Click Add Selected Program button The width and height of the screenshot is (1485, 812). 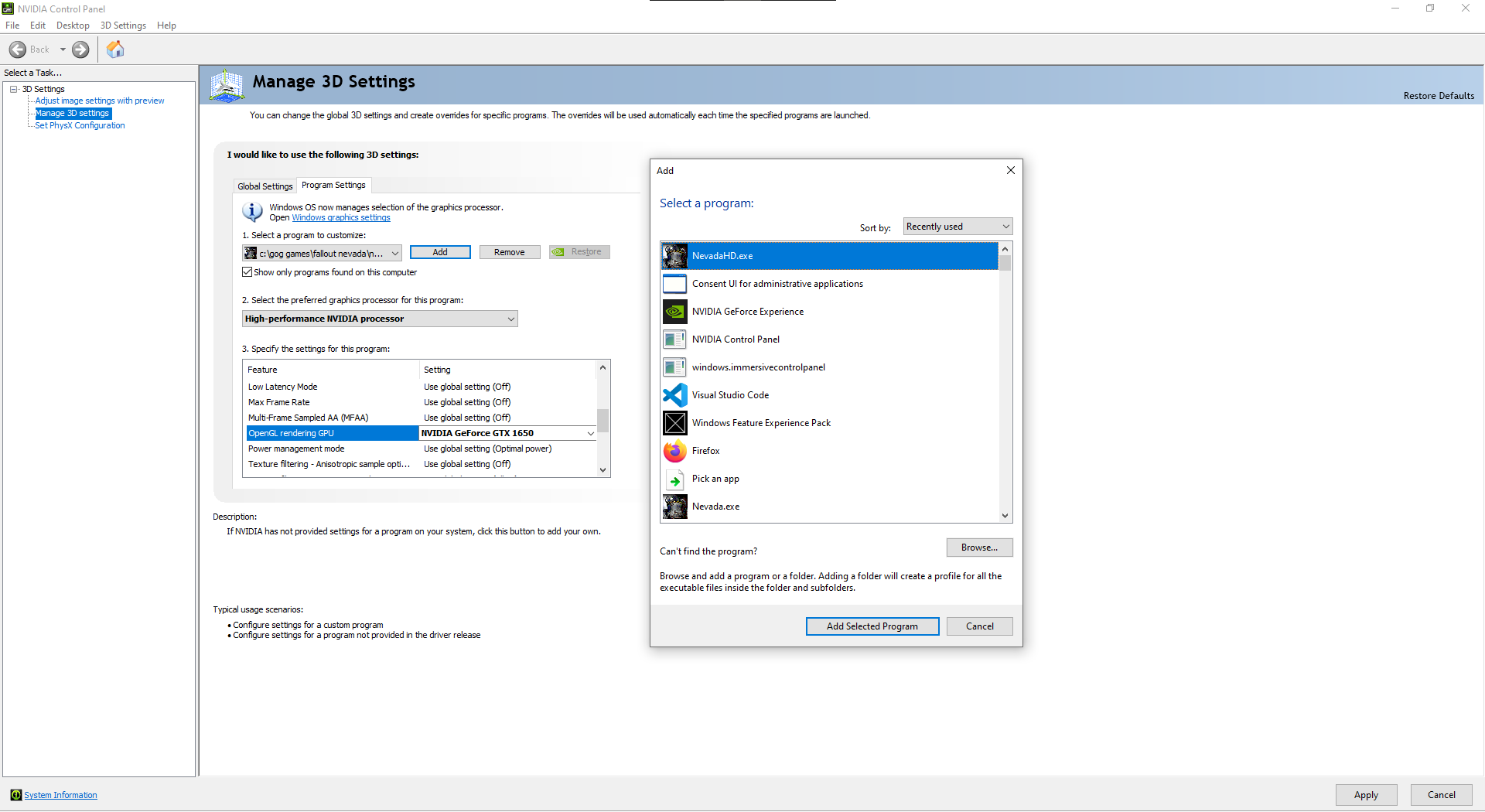coord(872,626)
